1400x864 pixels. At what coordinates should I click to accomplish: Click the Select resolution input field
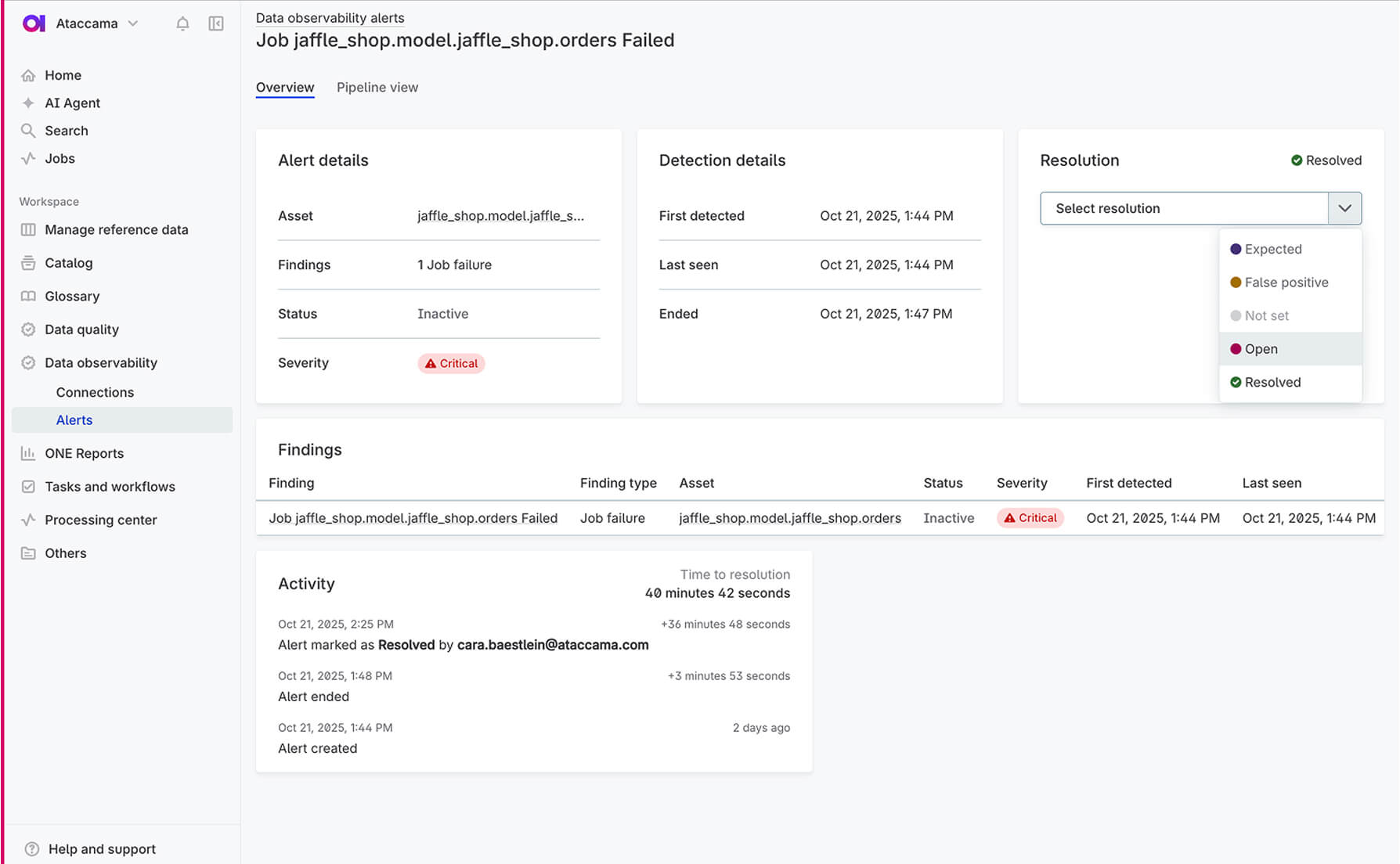click(x=1183, y=208)
